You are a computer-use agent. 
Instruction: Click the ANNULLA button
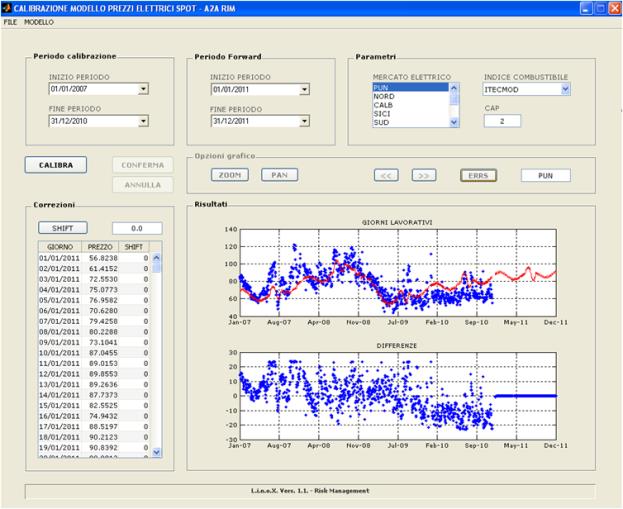pyautogui.click(x=143, y=185)
